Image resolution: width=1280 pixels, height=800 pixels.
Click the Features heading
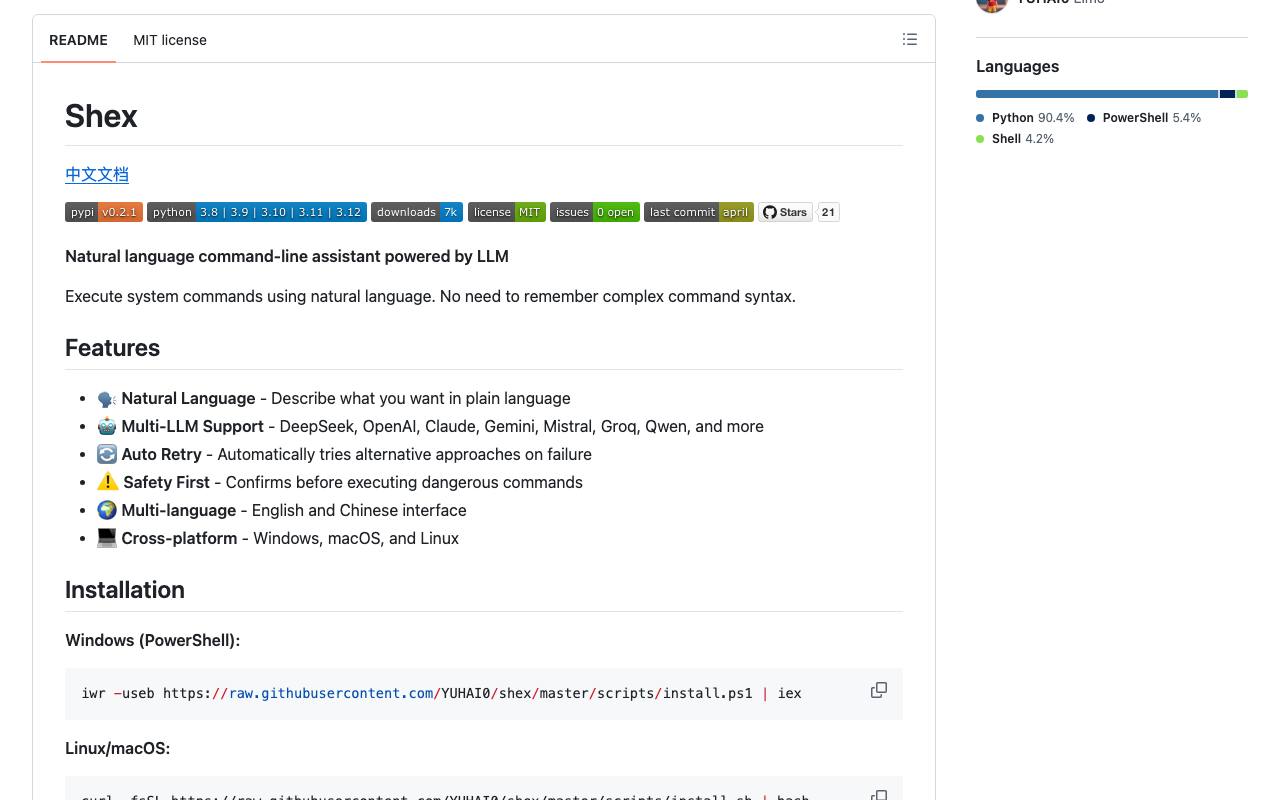pyautogui.click(x=112, y=348)
